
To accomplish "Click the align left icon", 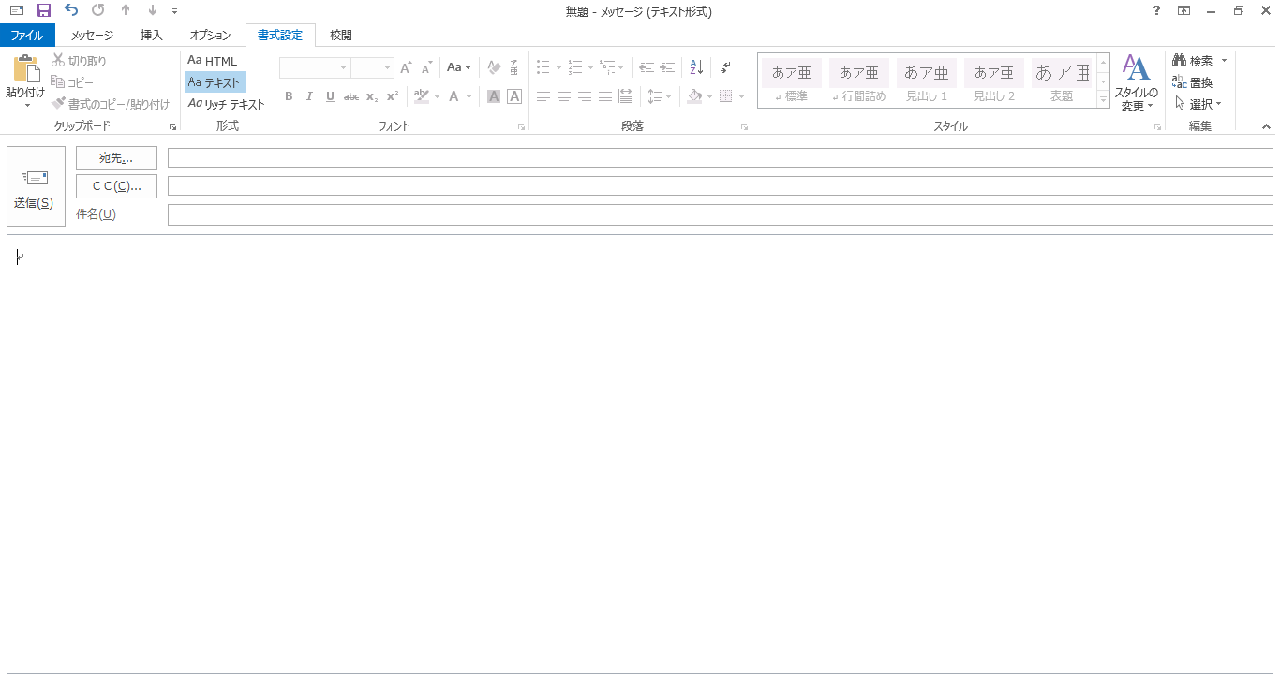I will coord(543,97).
